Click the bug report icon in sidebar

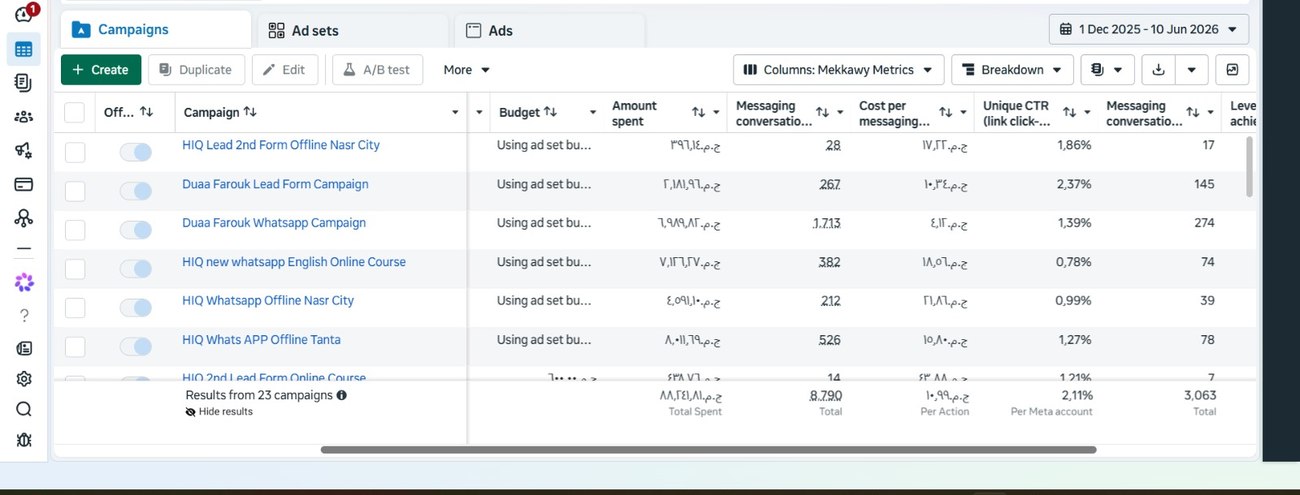point(24,440)
